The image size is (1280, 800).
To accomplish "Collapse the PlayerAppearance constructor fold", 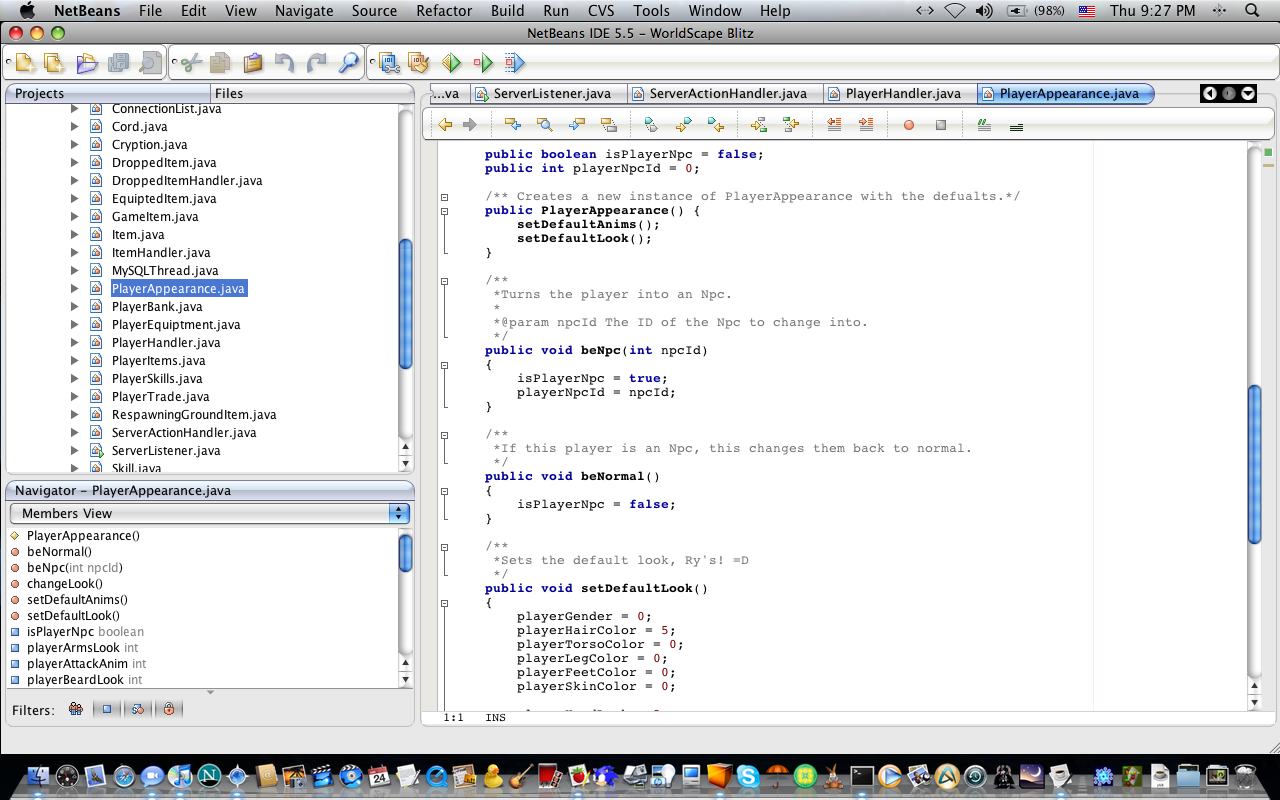I will (x=445, y=211).
